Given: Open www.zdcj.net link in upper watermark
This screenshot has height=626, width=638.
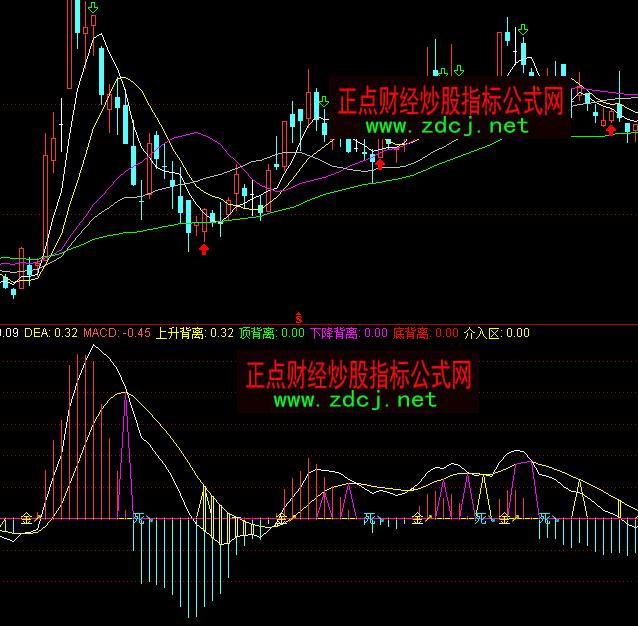Looking at the screenshot, I should click(x=446, y=126).
